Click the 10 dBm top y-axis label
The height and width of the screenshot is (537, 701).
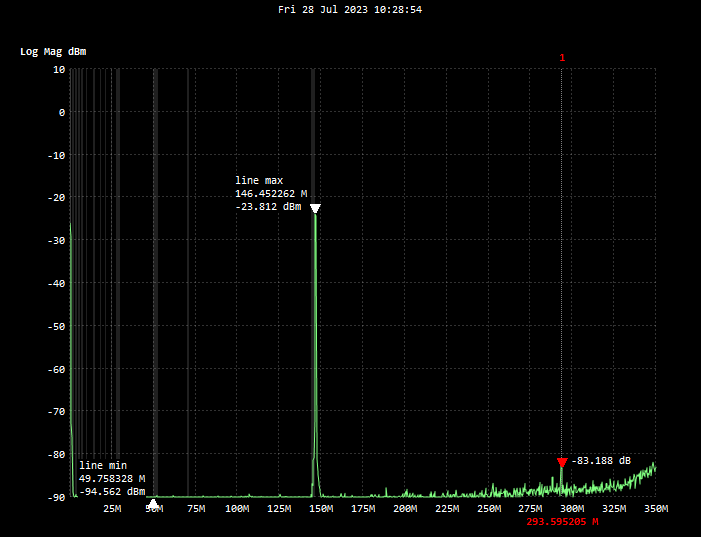(x=58, y=70)
